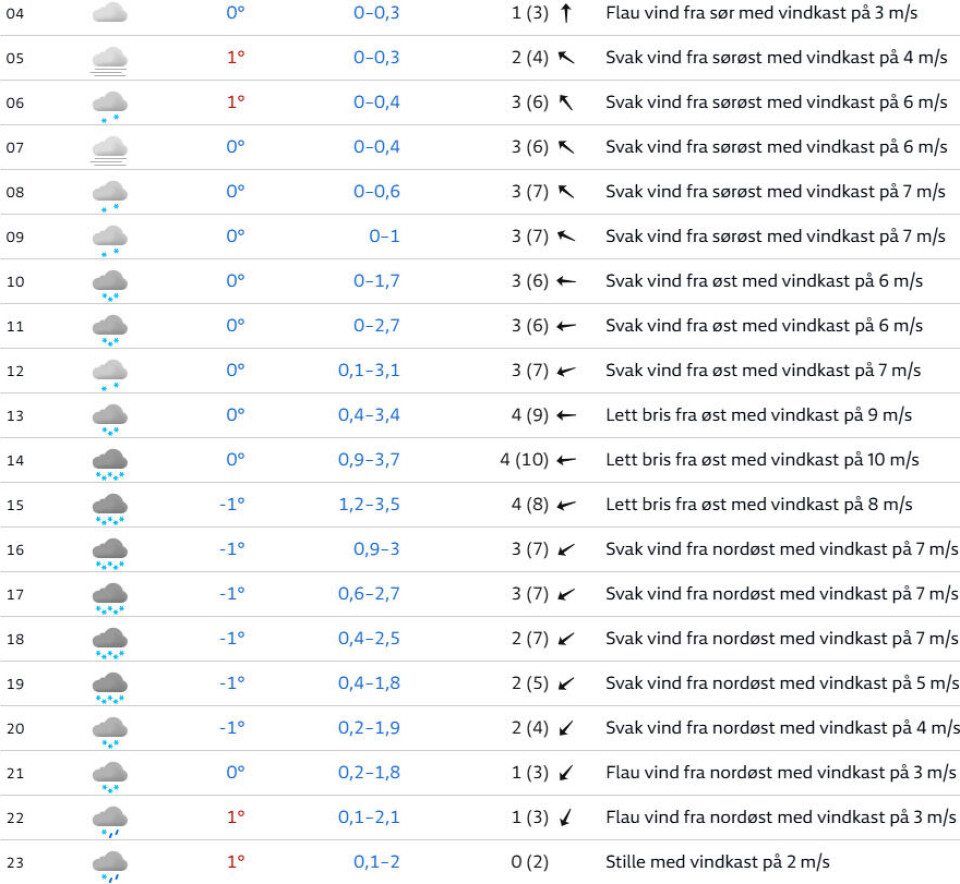Click the south wind arrow for hour 04
The width and height of the screenshot is (960, 884).
click(x=566, y=13)
